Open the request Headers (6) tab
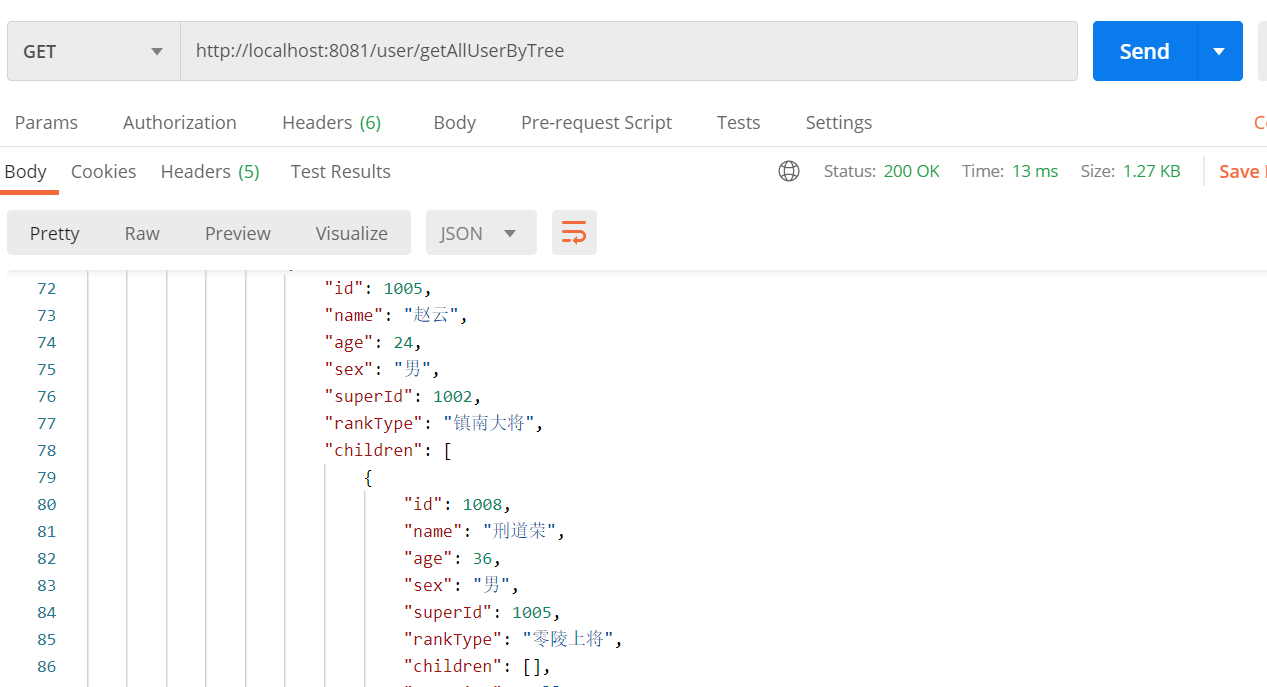 point(331,122)
